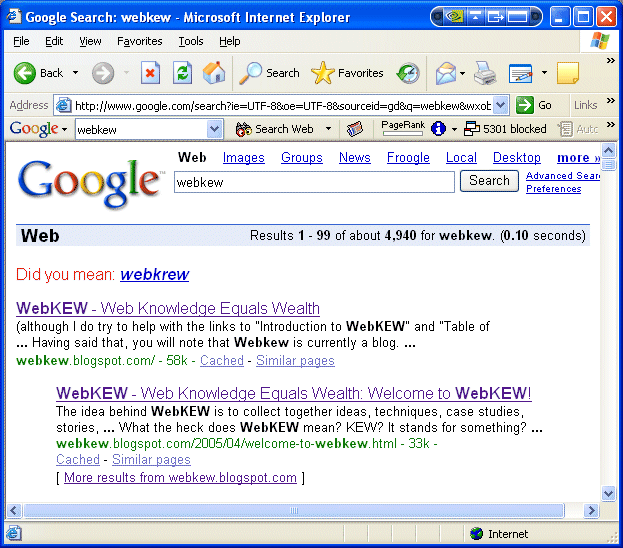Open the PageRank info dropdown arrow
This screenshot has width=623, height=548.
coord(454,129)
